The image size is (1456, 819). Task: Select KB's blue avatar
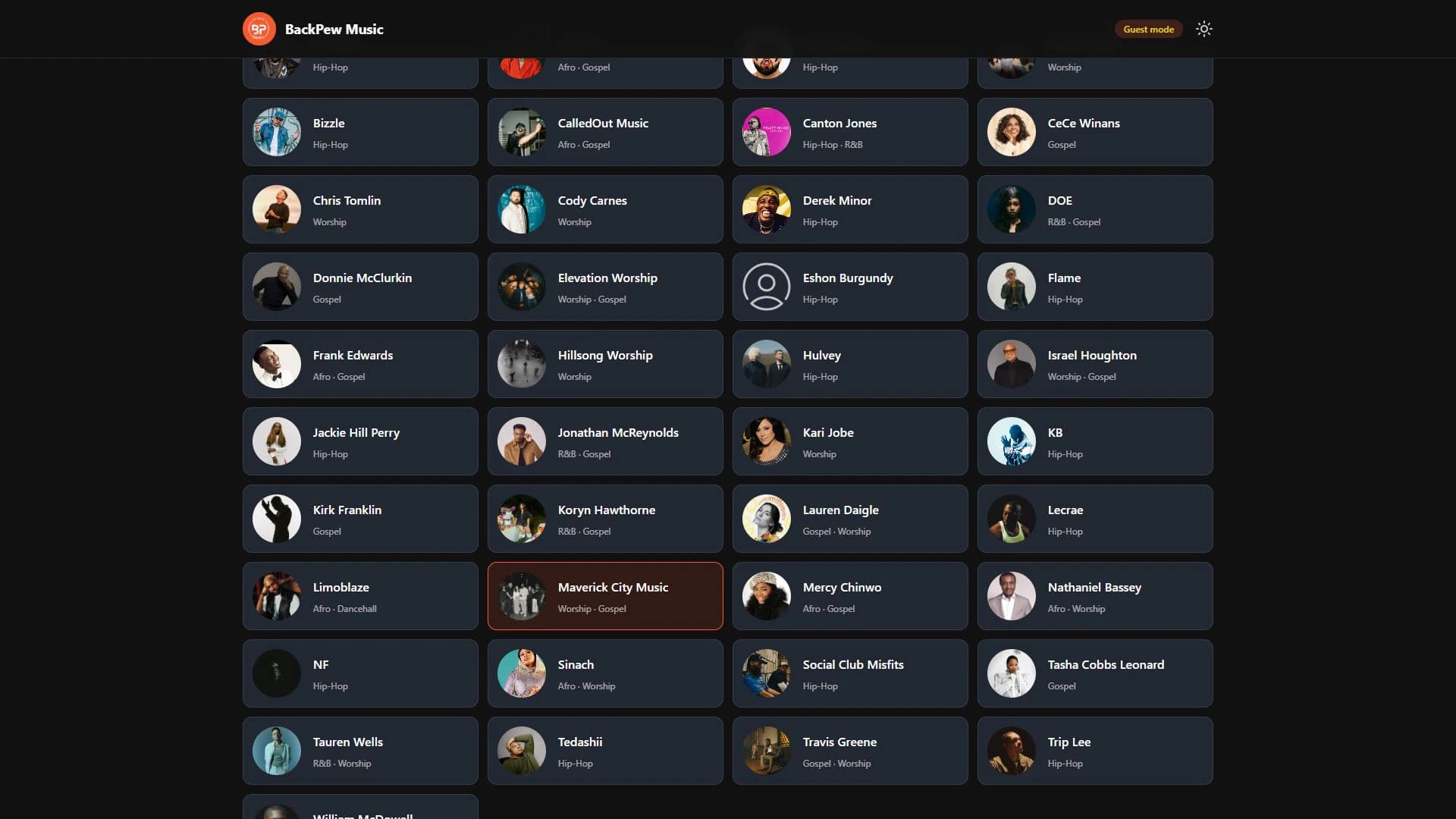tap(1012, 441)
